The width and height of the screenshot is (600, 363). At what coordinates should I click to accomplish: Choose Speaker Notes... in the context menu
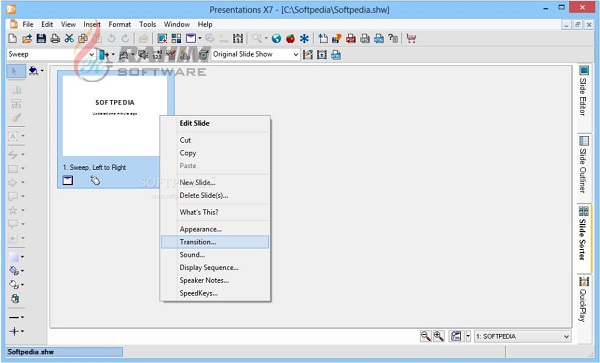215,280
